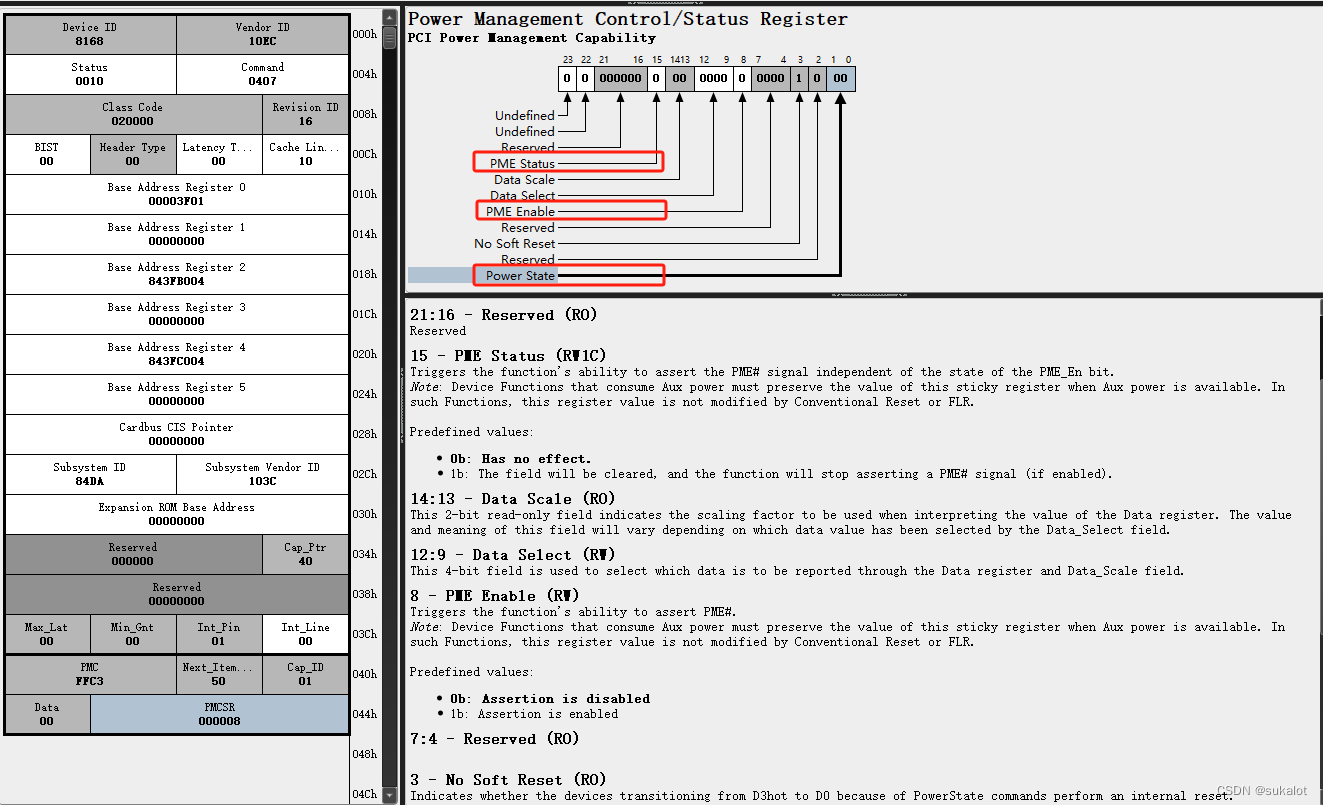Click the Data Select field label

tap(522, 196)
